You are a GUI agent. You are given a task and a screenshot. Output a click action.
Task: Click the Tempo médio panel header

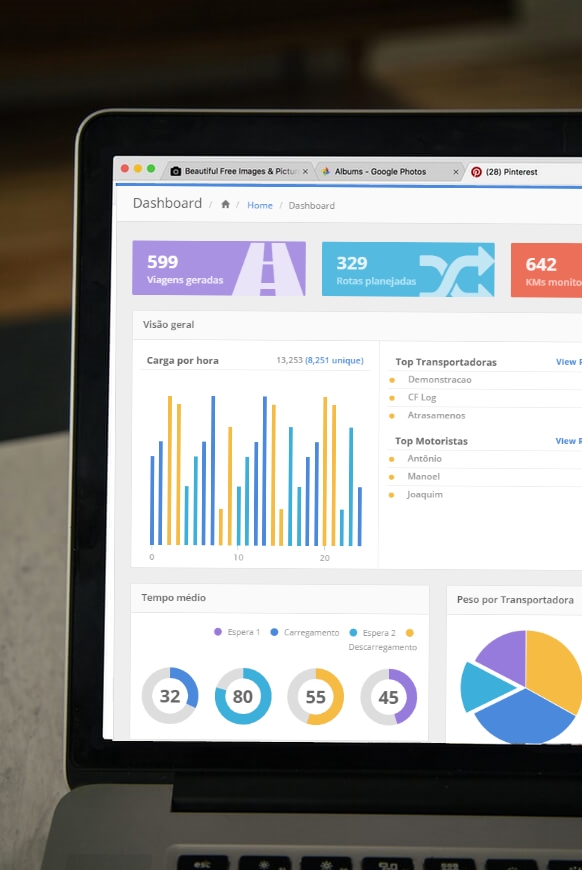pyautogui.click(x=280, y=598)
